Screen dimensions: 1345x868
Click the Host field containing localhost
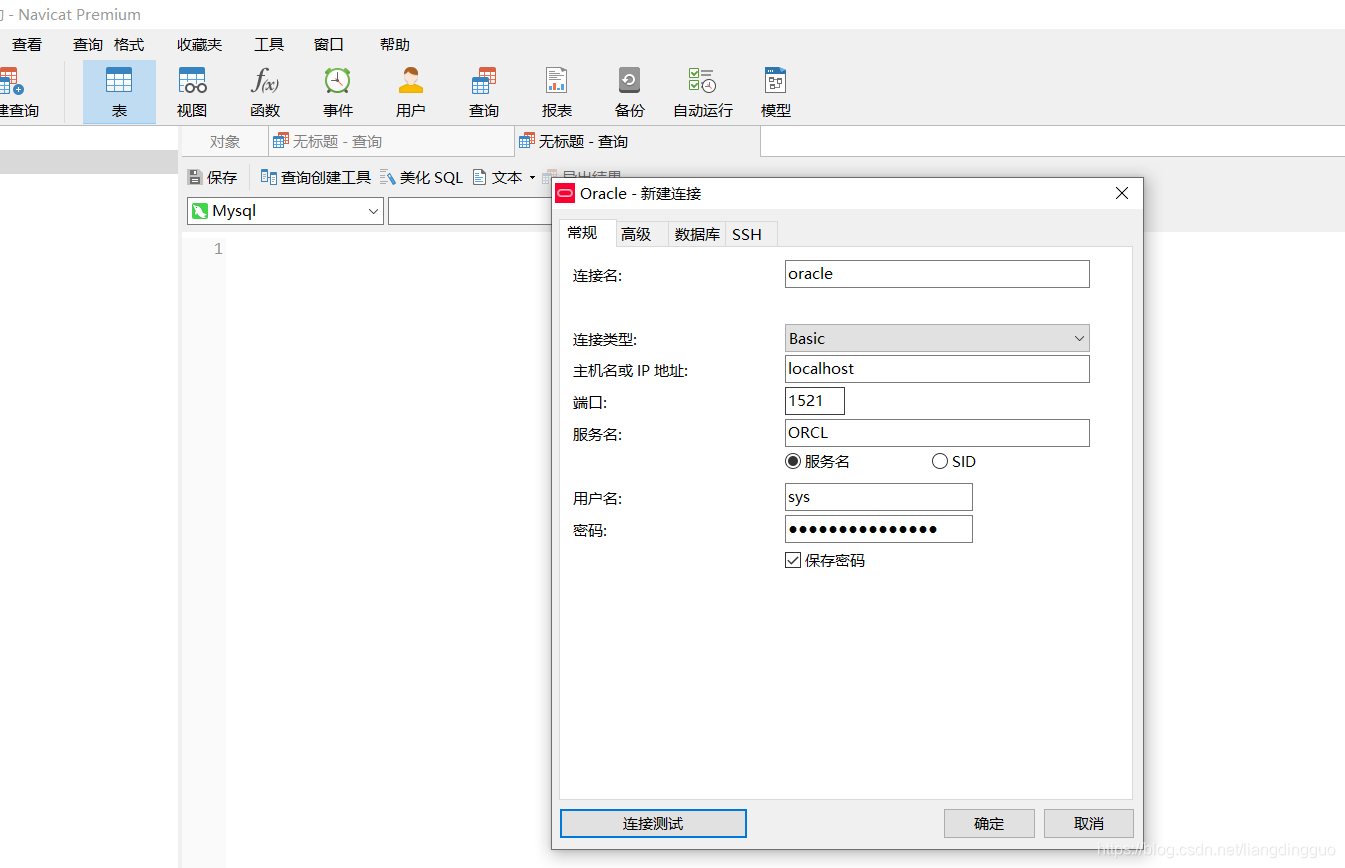[x=937, y=369]
